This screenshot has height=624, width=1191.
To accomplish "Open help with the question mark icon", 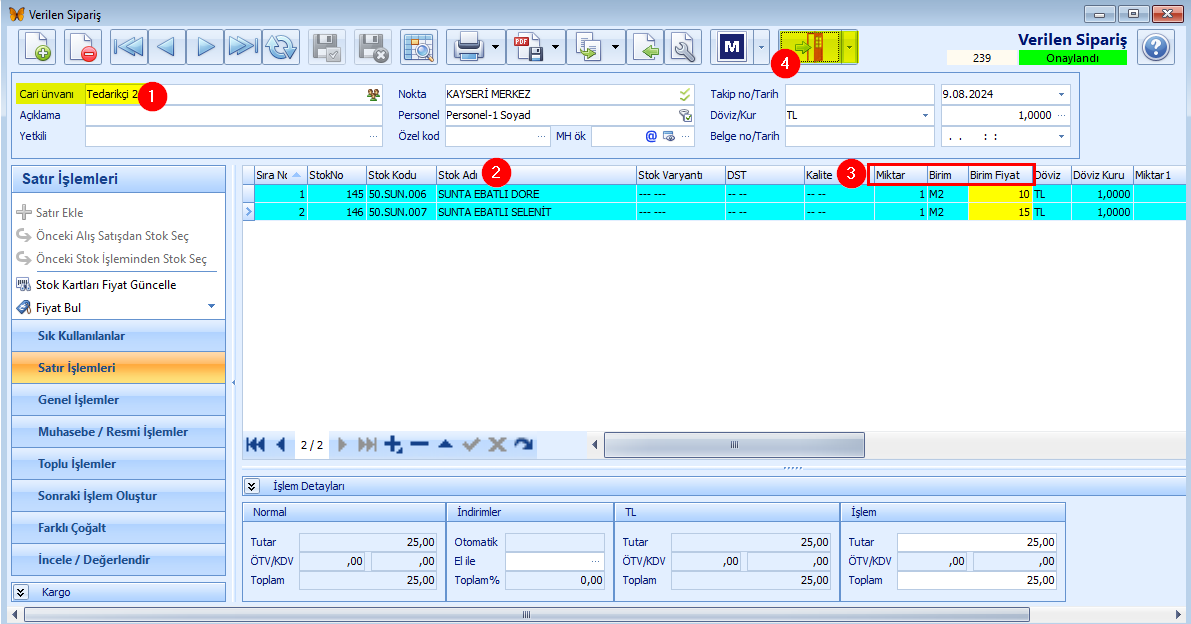I will pyautogui.click(x=1155, y=47).
